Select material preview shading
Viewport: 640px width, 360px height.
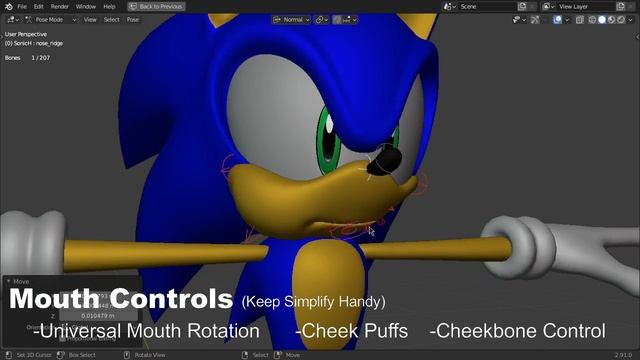611,20
